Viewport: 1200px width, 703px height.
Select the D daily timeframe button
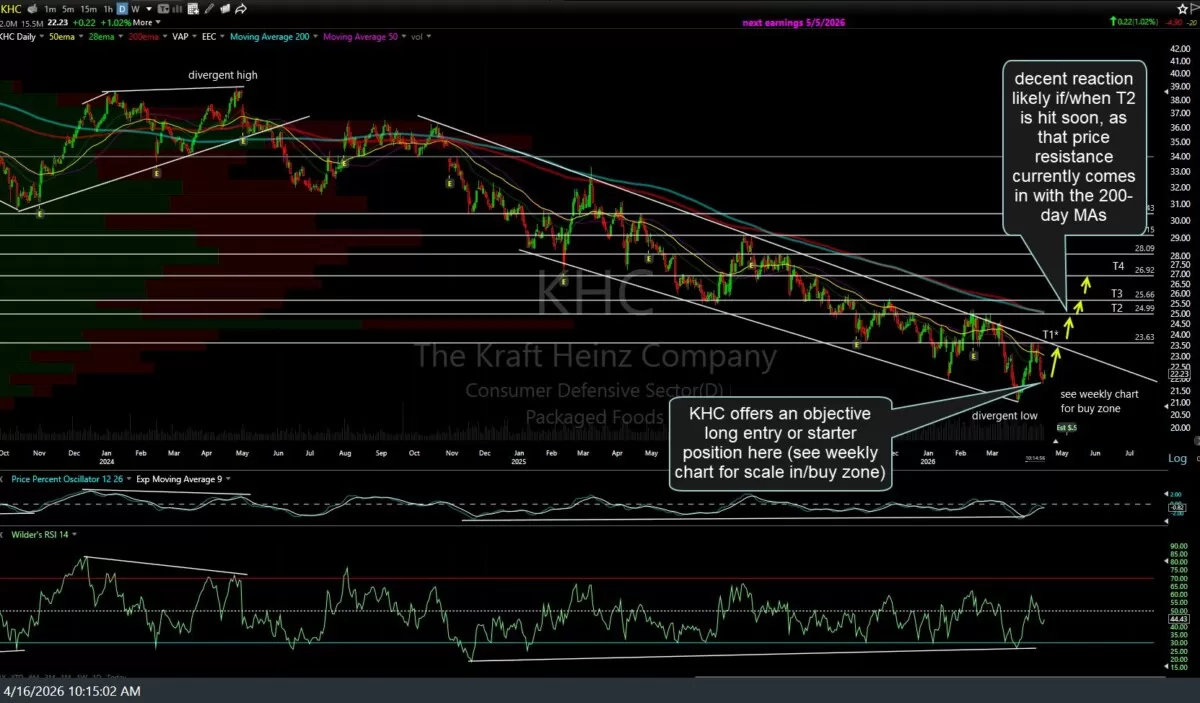click(122, 9)
